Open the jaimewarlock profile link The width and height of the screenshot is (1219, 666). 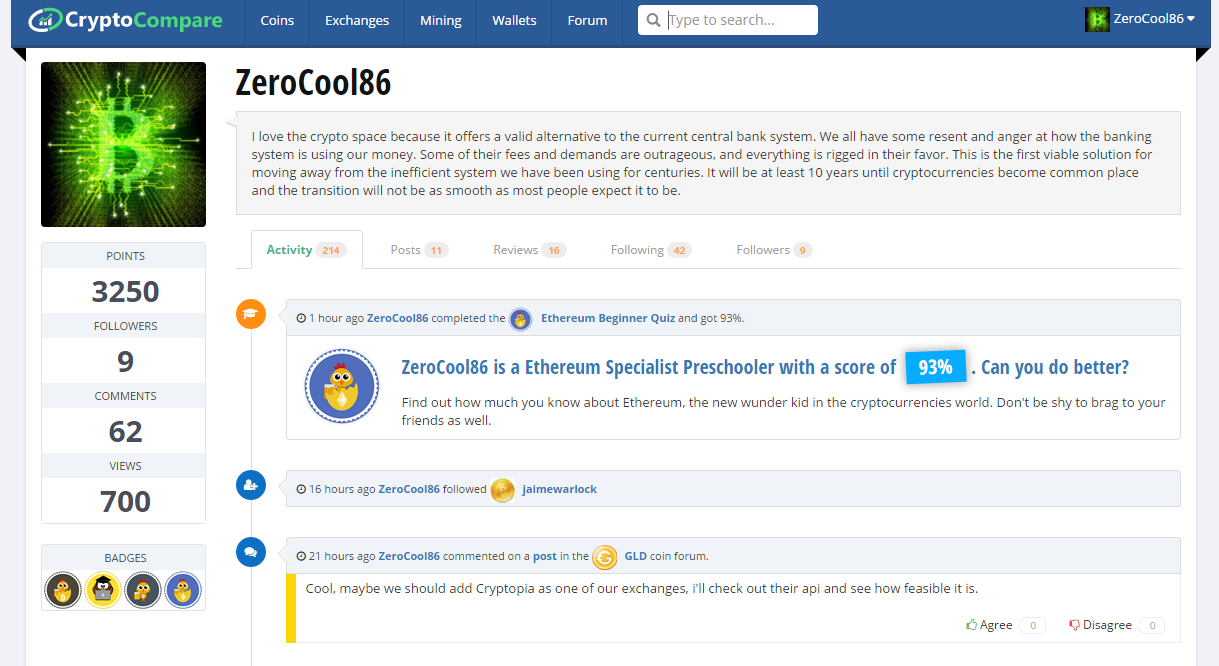(x=559, y=489)
